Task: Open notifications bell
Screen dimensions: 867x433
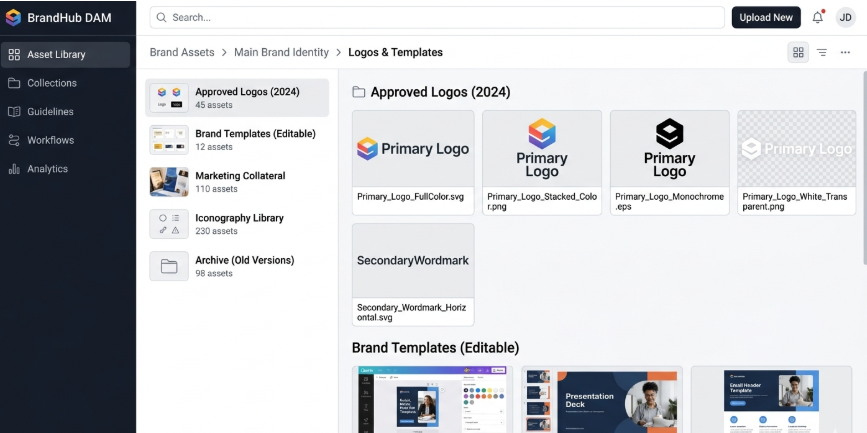Action: [x=818, y=17]
